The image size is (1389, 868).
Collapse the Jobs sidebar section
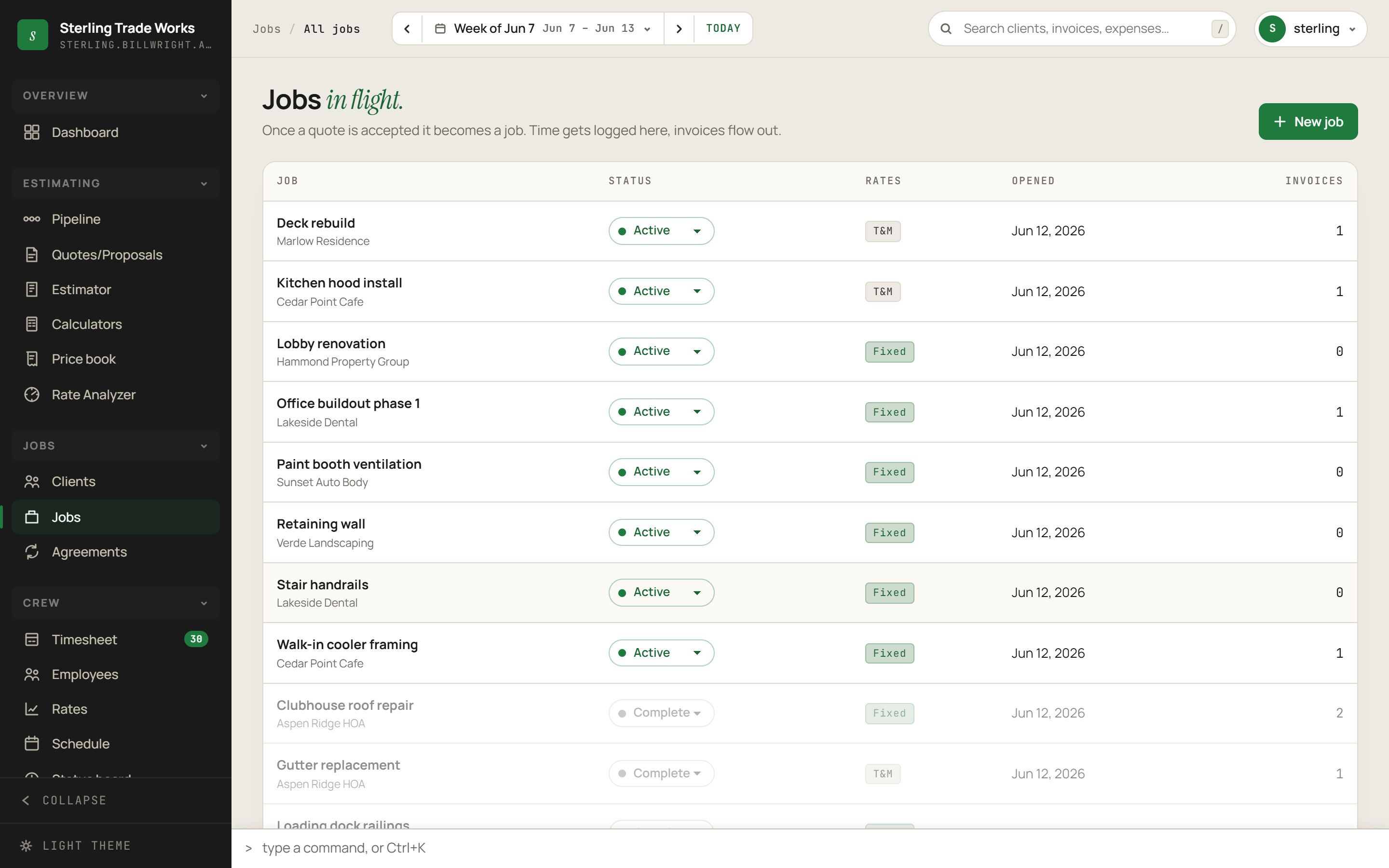[115, 446]
